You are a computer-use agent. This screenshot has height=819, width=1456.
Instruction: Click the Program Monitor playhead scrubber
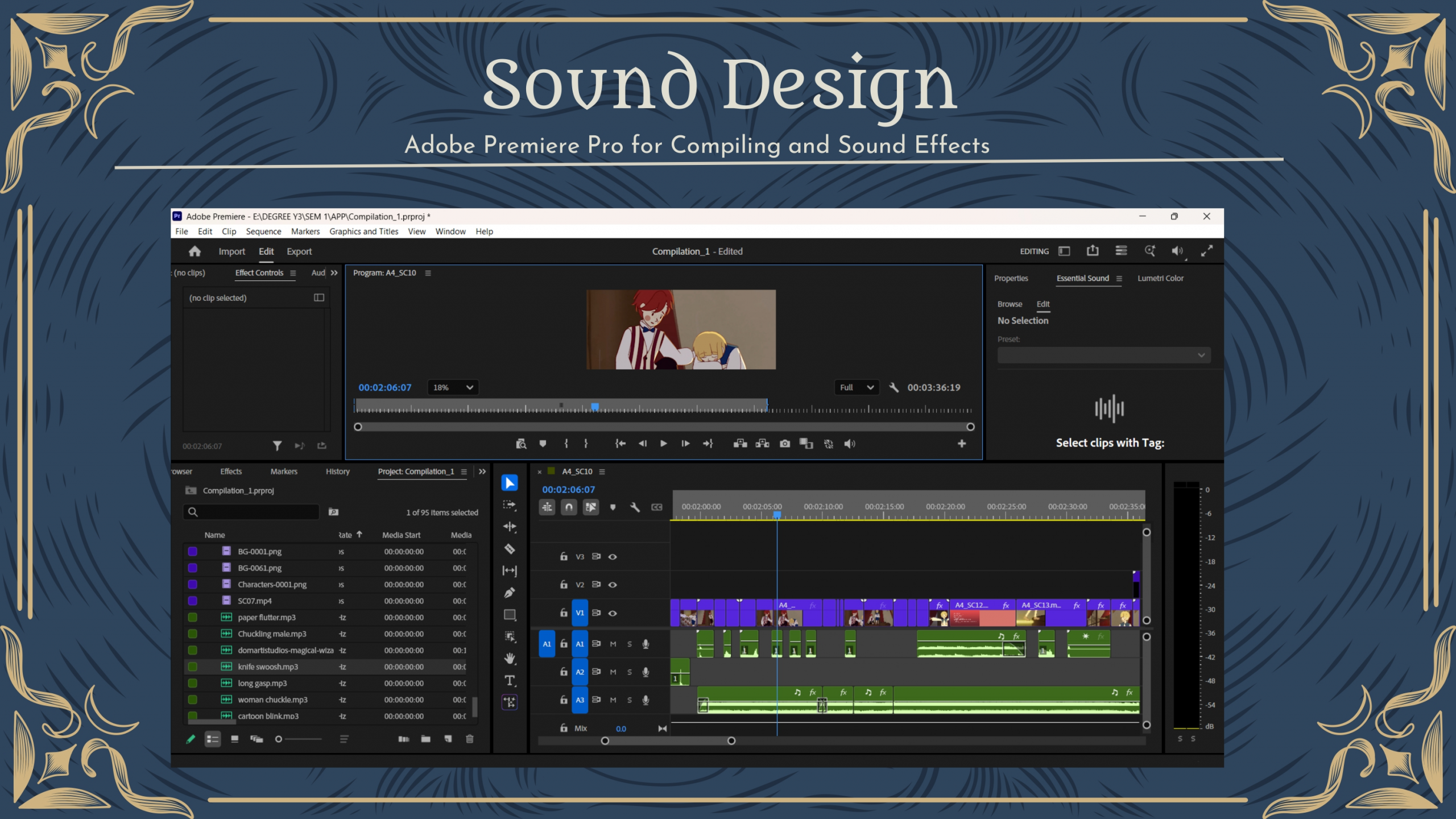[595, 407]
